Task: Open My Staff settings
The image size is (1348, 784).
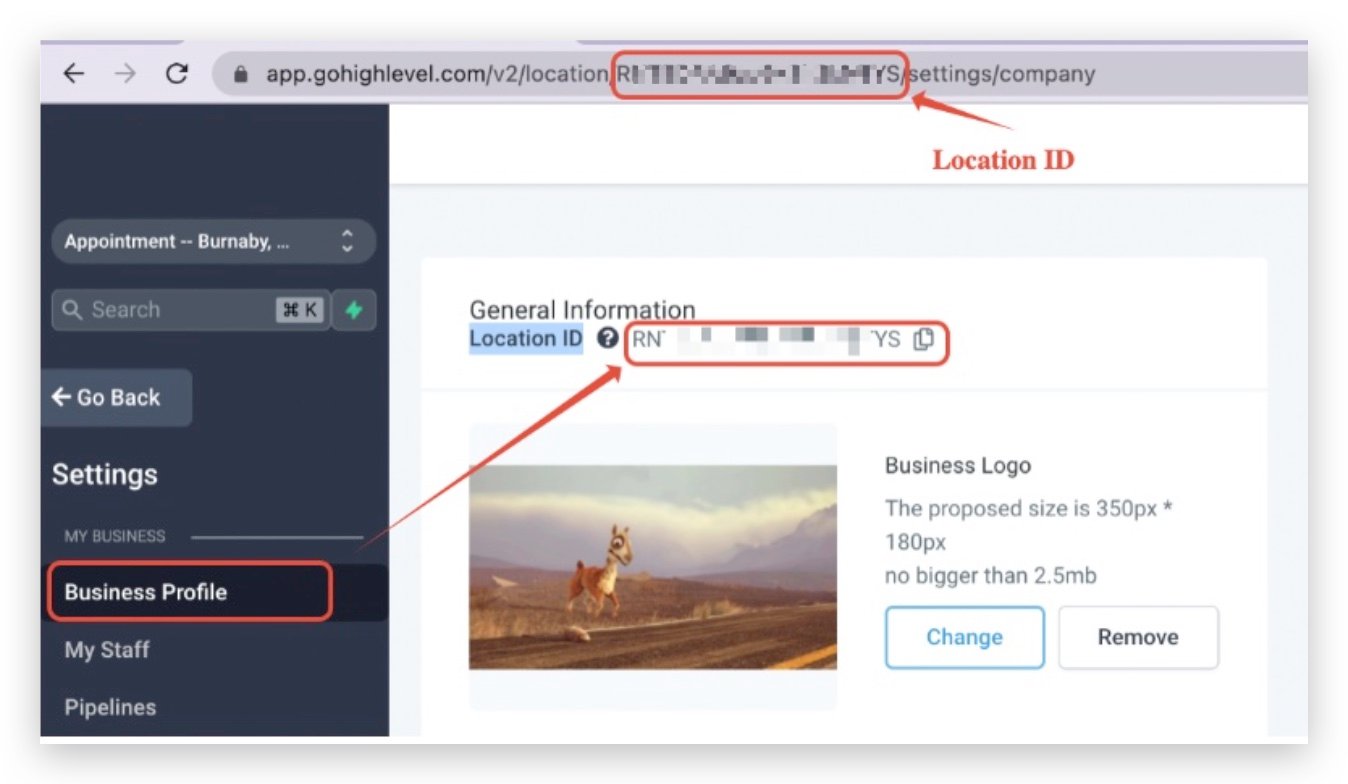Action: click(107, 650)
